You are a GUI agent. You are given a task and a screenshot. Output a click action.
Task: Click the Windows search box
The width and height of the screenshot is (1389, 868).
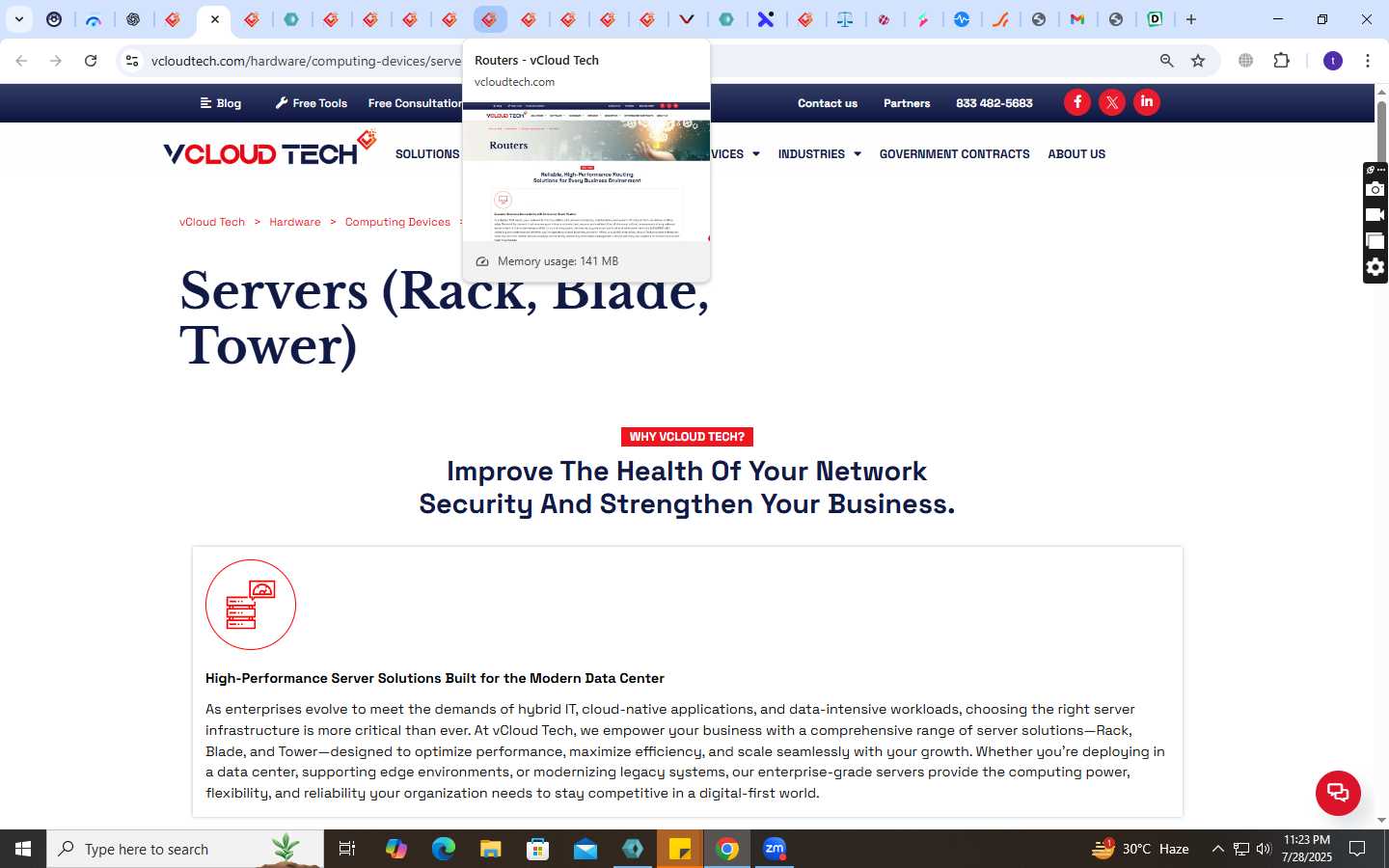point(185,849)
